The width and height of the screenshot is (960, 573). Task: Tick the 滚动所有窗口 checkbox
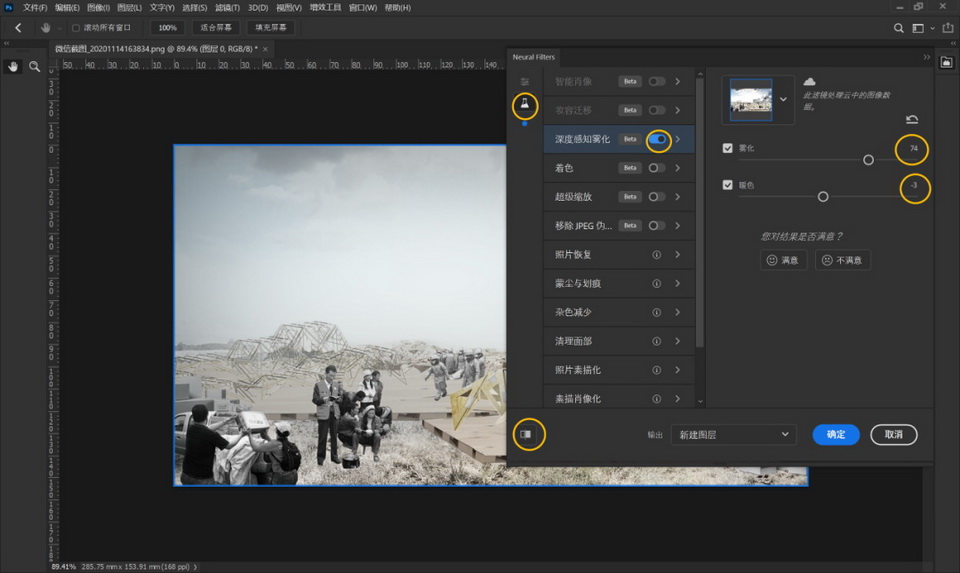[76, 28]
